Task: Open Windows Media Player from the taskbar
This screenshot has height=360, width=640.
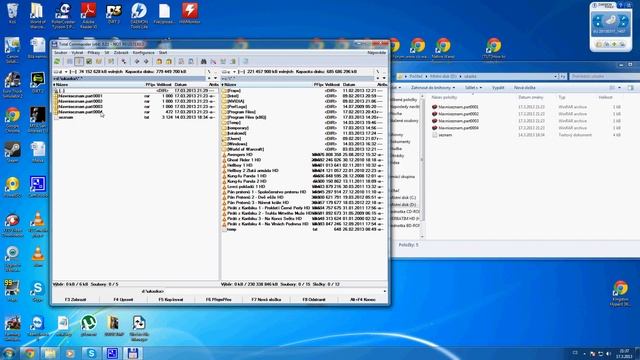Action: point(71,353)
